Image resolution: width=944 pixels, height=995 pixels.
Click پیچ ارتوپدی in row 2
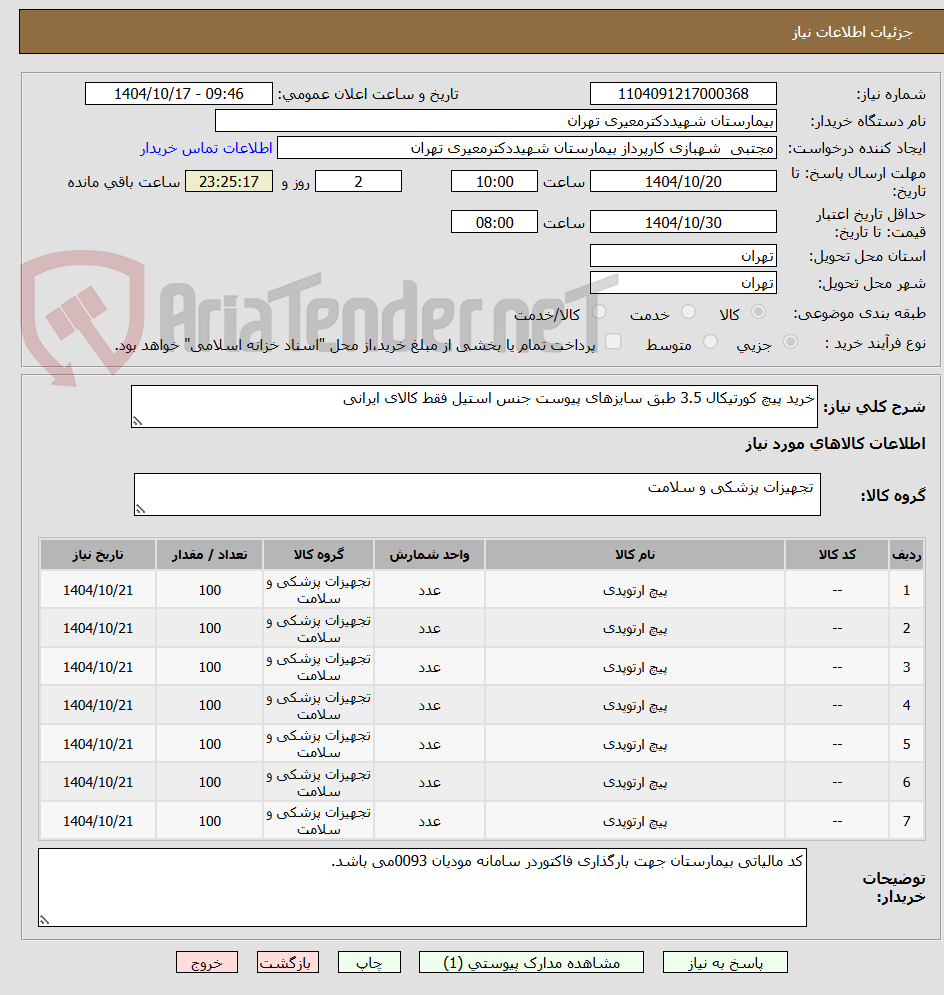click(634, 628)
